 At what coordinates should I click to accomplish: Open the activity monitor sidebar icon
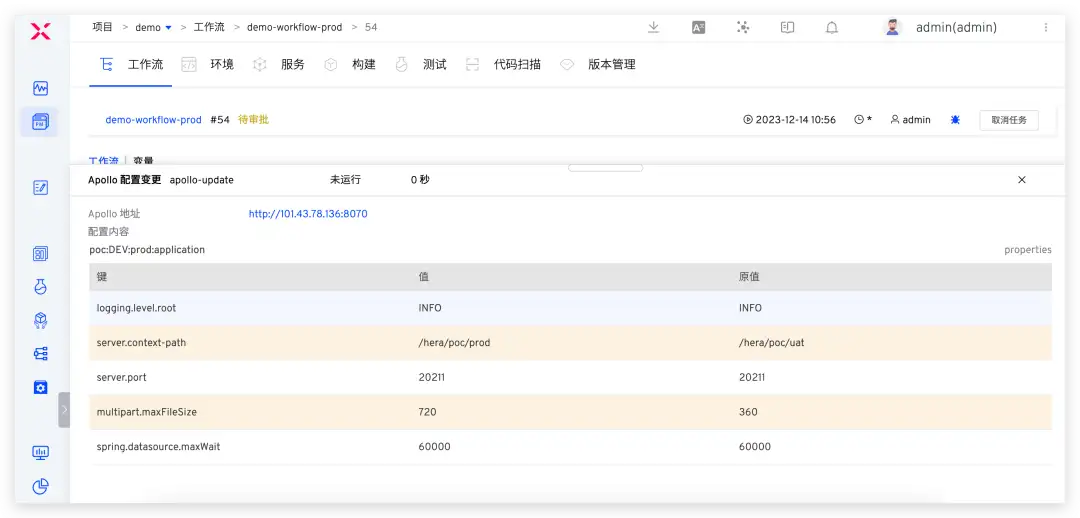(41, 88)
